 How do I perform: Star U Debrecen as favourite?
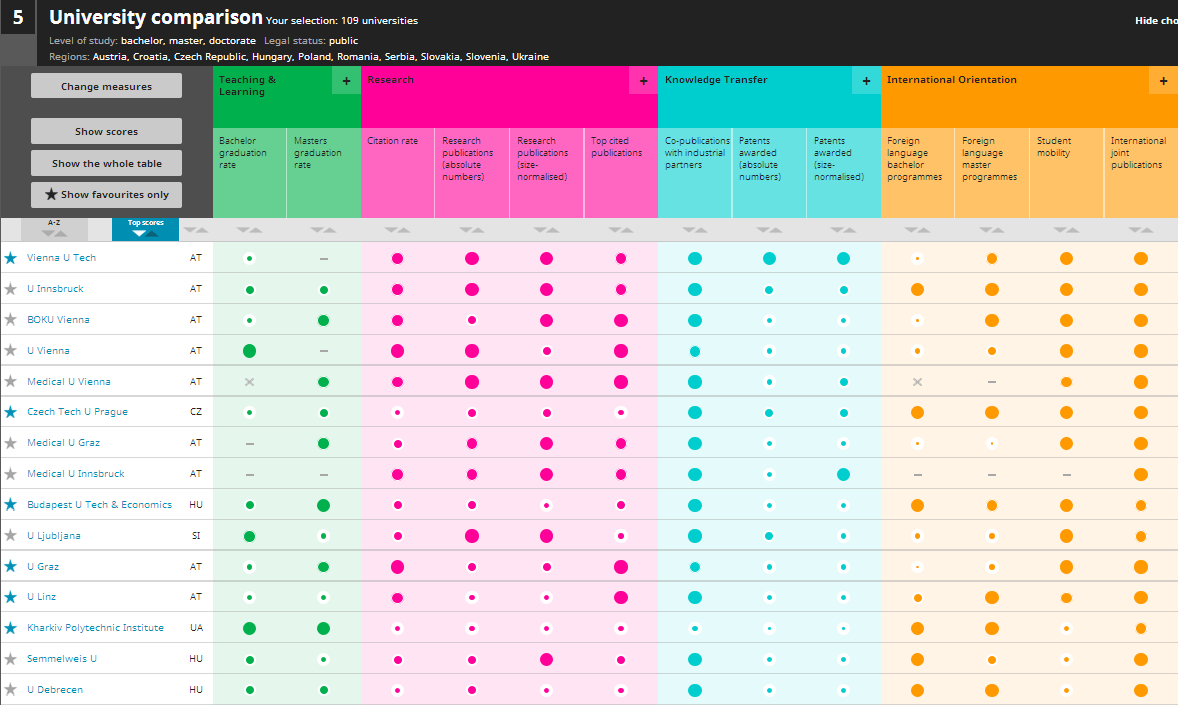pyautogui.click(x=11, y=689)
